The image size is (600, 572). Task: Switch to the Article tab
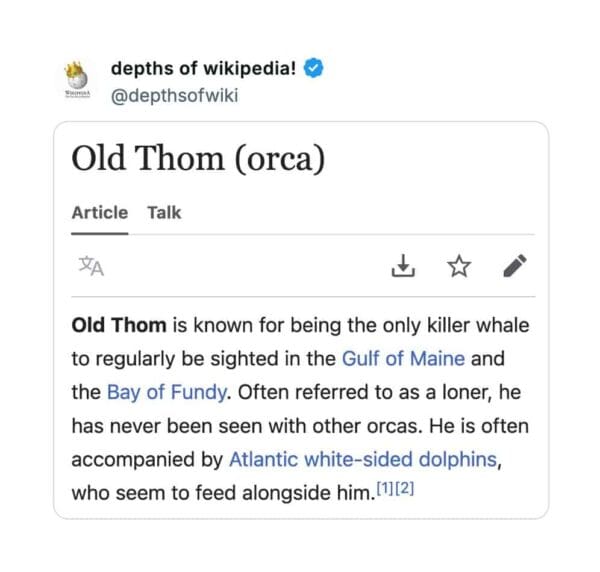pos(99,212)
